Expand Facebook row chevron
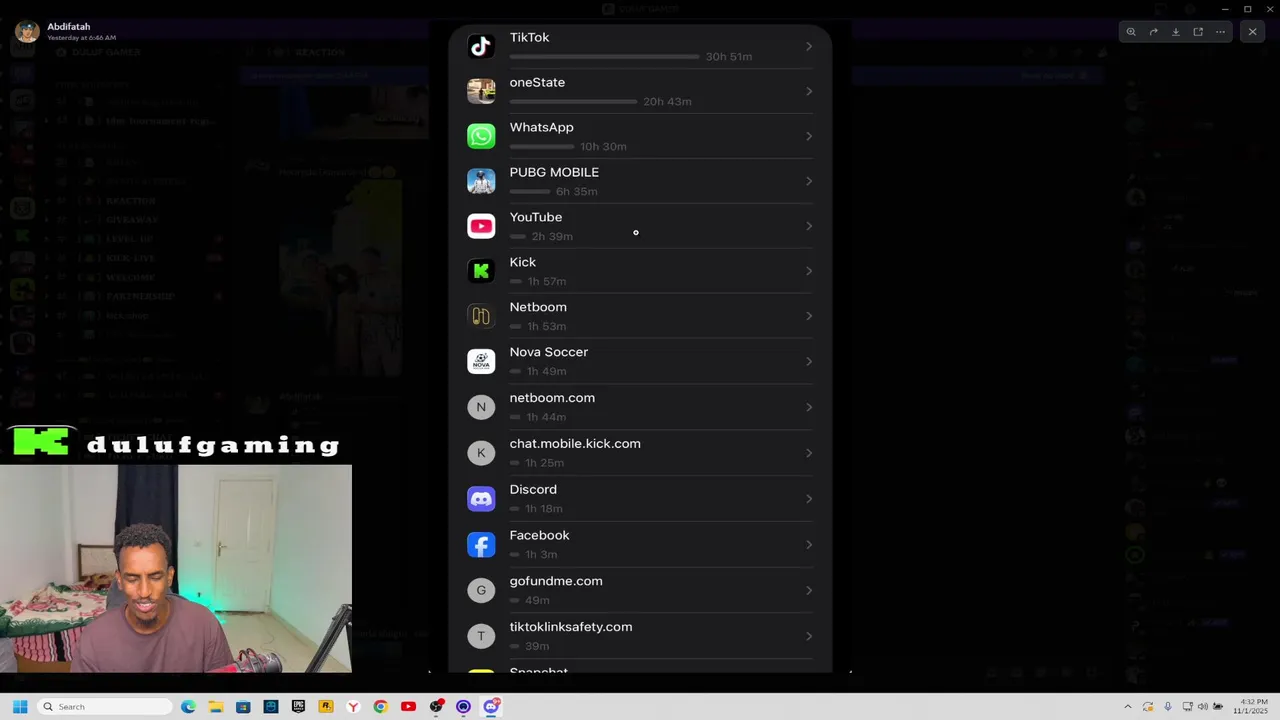 809,544
